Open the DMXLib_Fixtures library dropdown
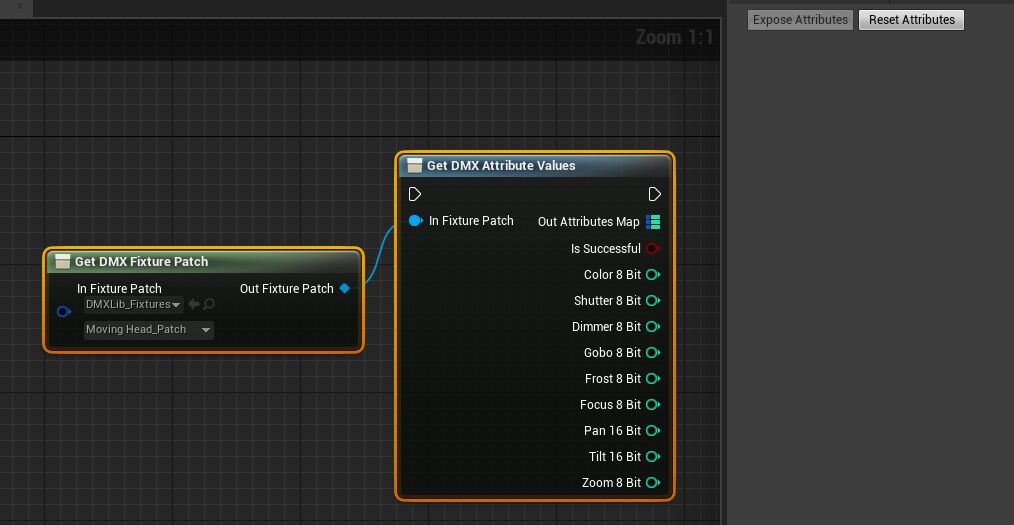This screenshot has width=1014, height=525. click(133, 305)
